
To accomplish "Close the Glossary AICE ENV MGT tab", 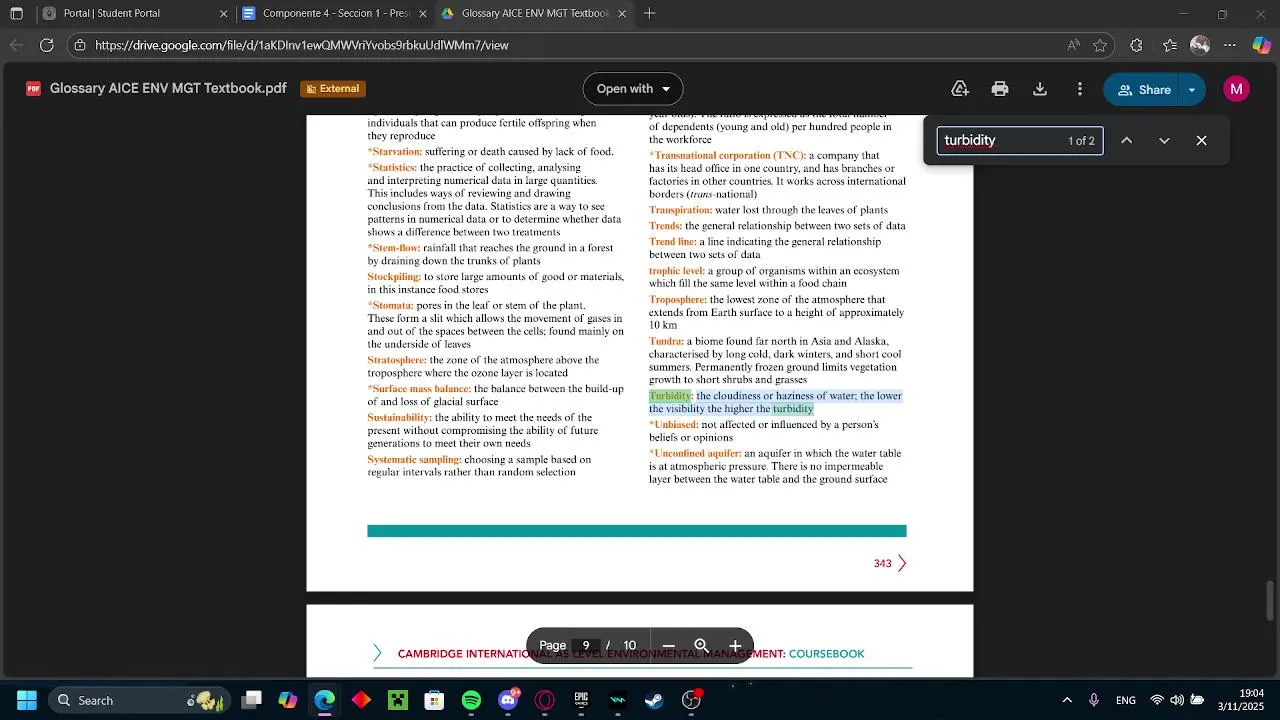I will pyautogui.click(x=622, y=14).
